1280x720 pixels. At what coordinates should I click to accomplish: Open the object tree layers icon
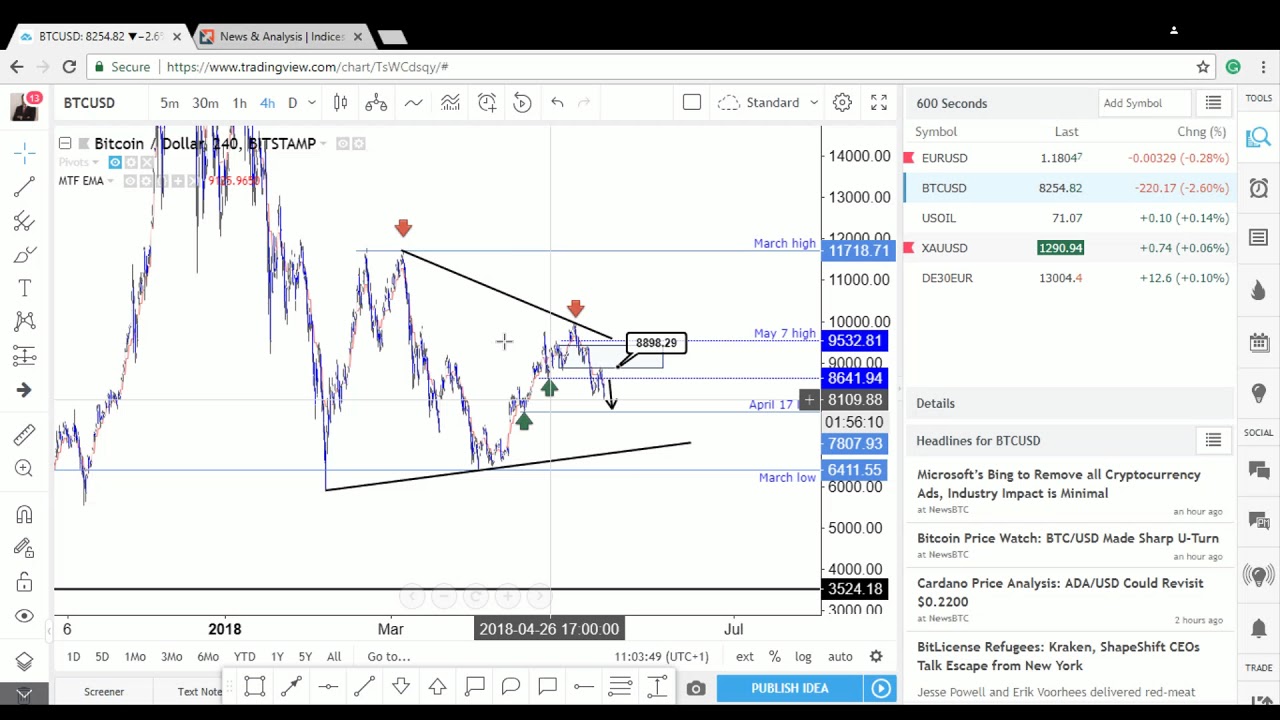pyautogui.click(x=24, y=661)
